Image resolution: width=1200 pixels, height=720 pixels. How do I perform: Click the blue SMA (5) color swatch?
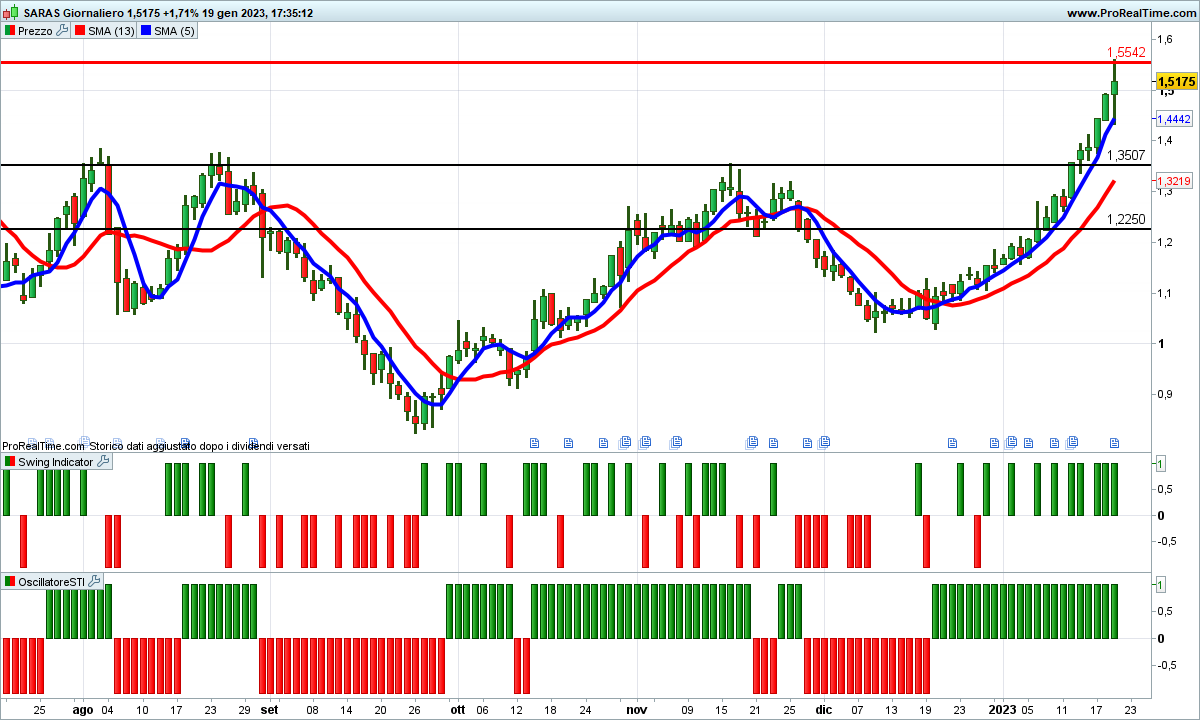pyautogui.click(x=145, y=31)
